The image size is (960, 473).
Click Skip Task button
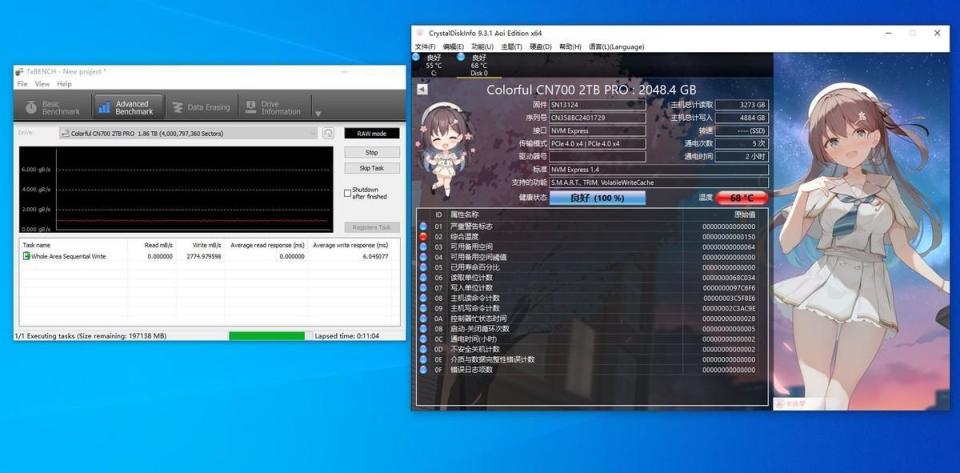coord(372,168)
